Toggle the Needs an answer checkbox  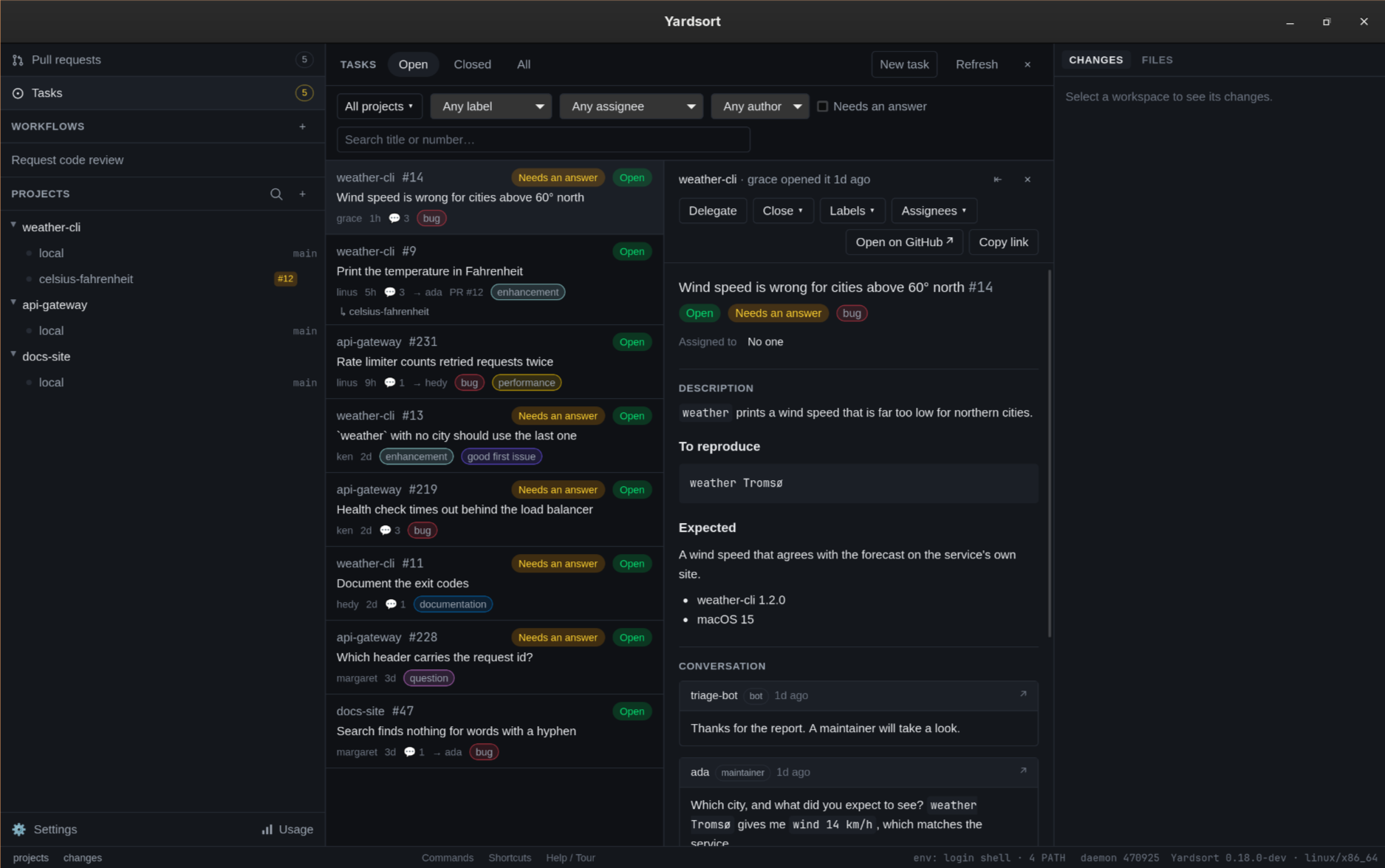tap(822, 106)
